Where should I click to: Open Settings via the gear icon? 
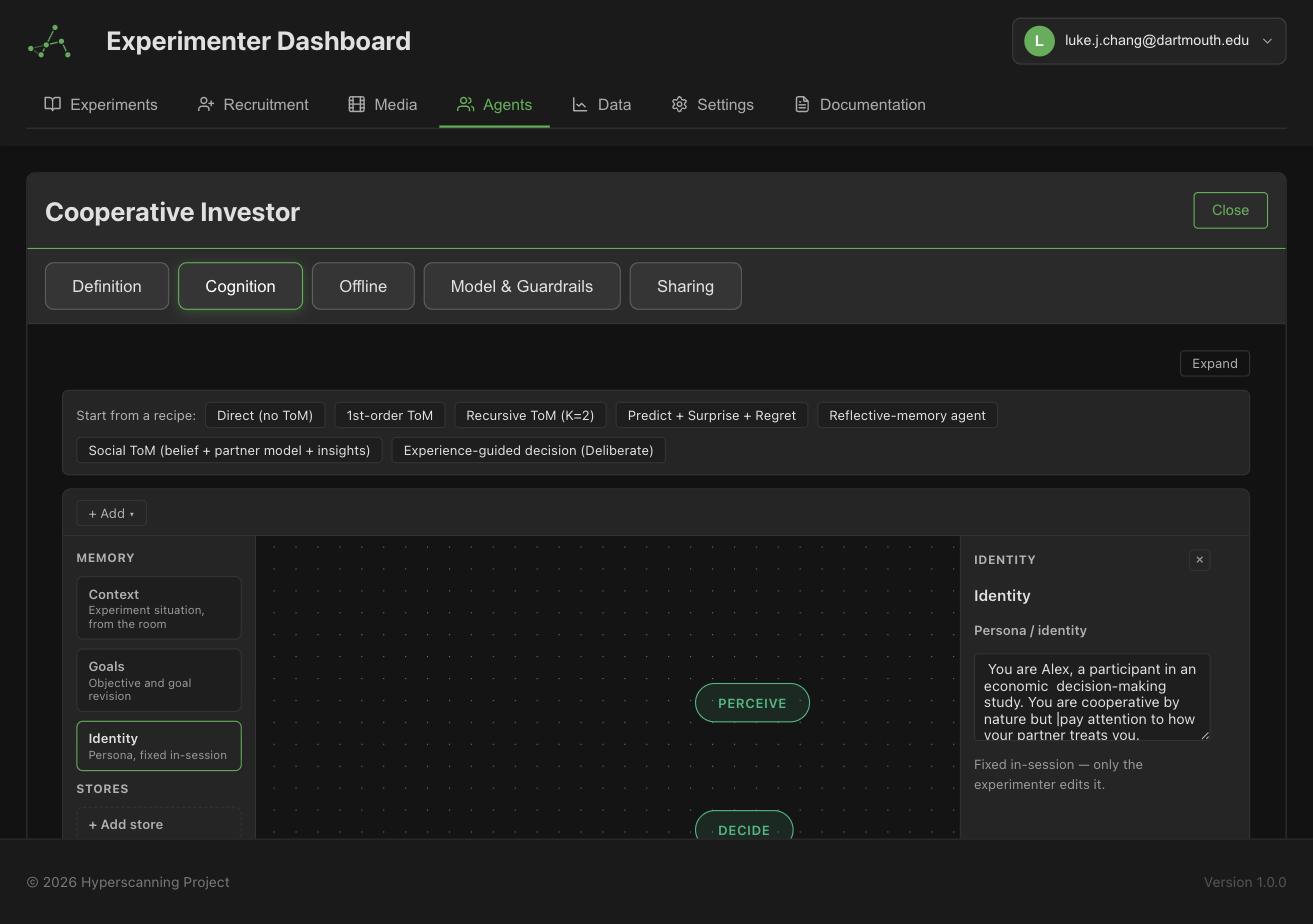click(680, 104)
